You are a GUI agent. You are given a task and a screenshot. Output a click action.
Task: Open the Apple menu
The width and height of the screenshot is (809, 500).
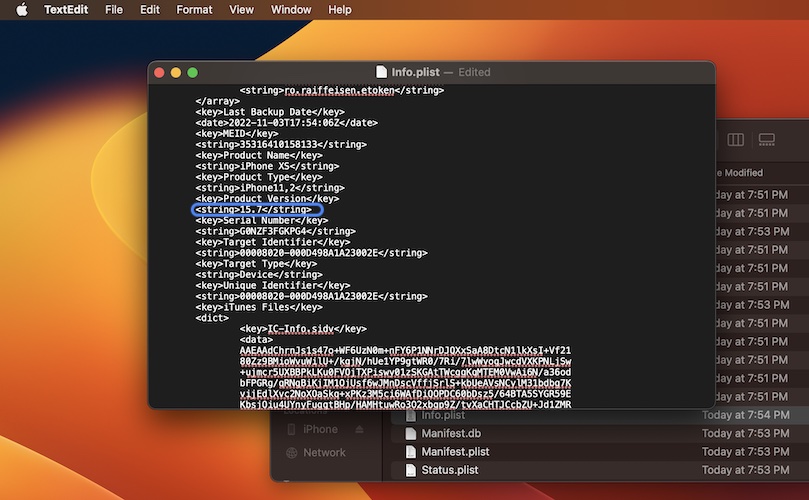pos(22,9)
